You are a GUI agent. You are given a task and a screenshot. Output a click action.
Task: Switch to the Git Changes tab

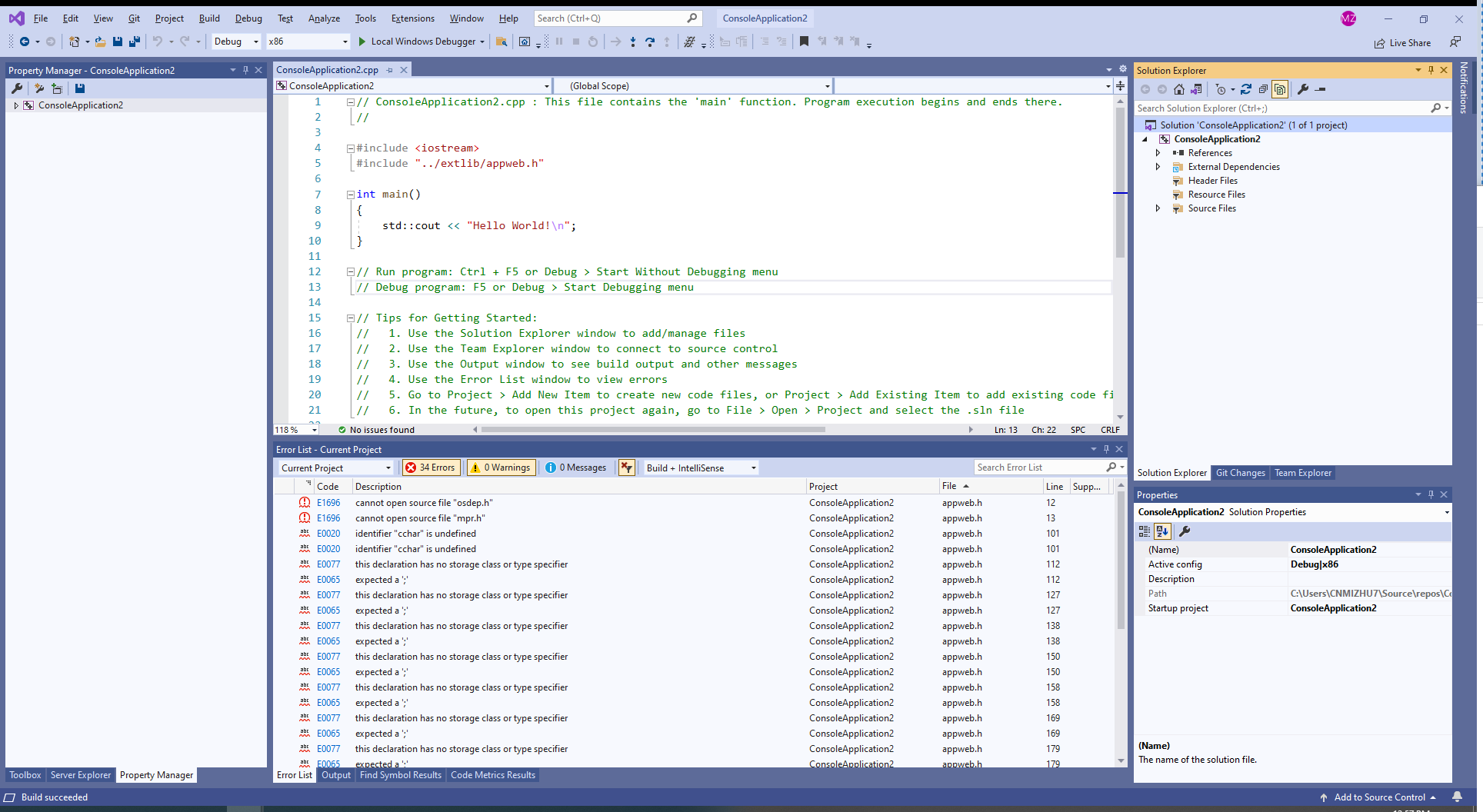[x=1240, y=473]
